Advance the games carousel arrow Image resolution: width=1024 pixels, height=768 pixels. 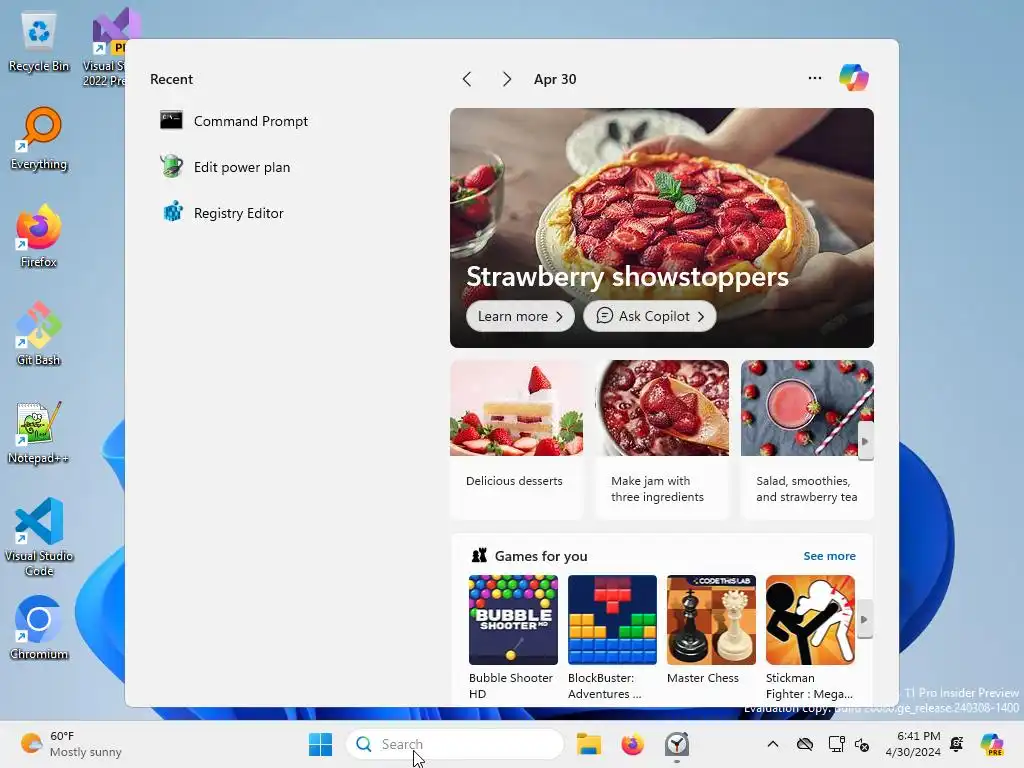click(865, 619)
